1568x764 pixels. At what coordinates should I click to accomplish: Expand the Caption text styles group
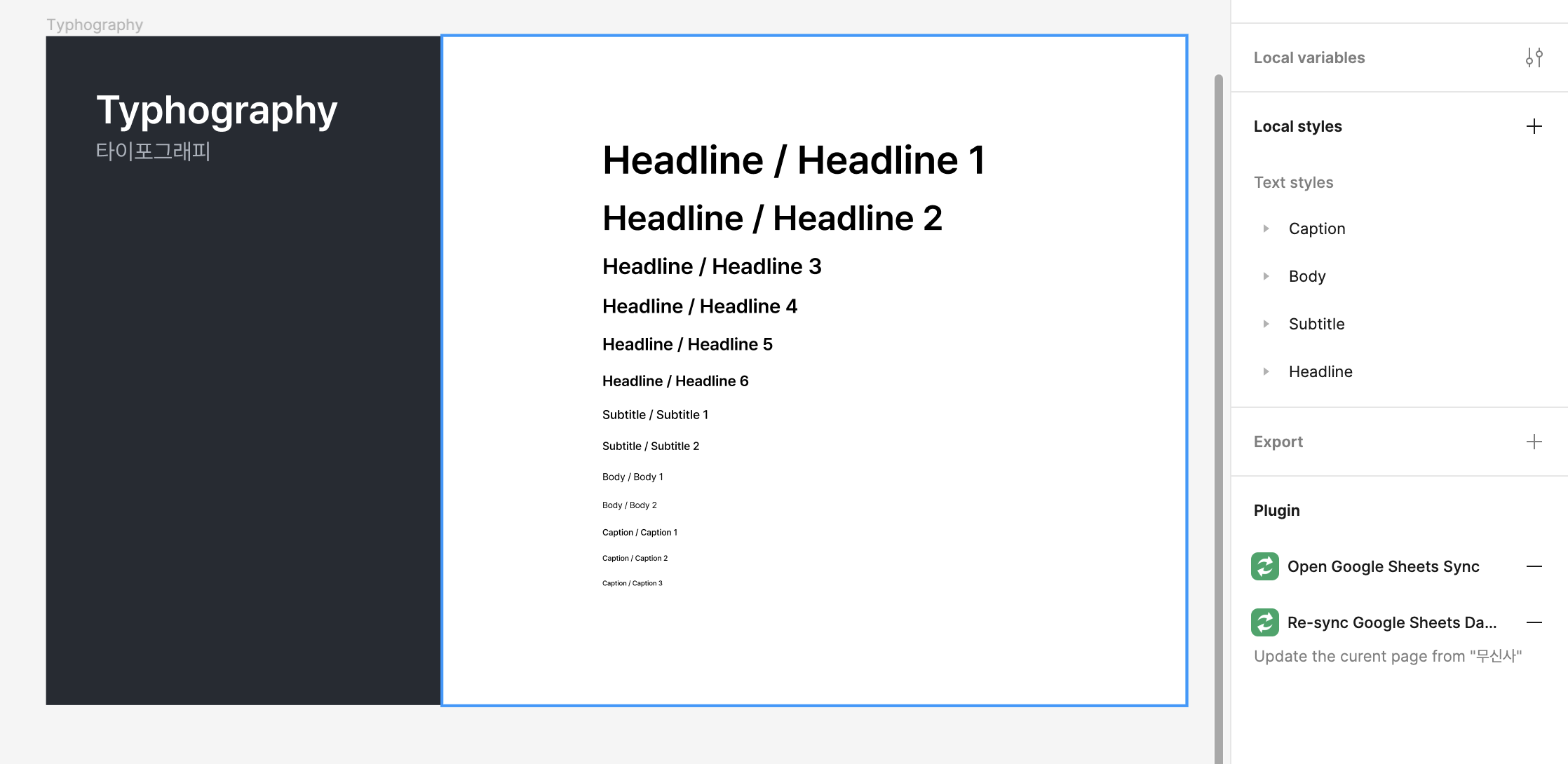click(1266, 228)
